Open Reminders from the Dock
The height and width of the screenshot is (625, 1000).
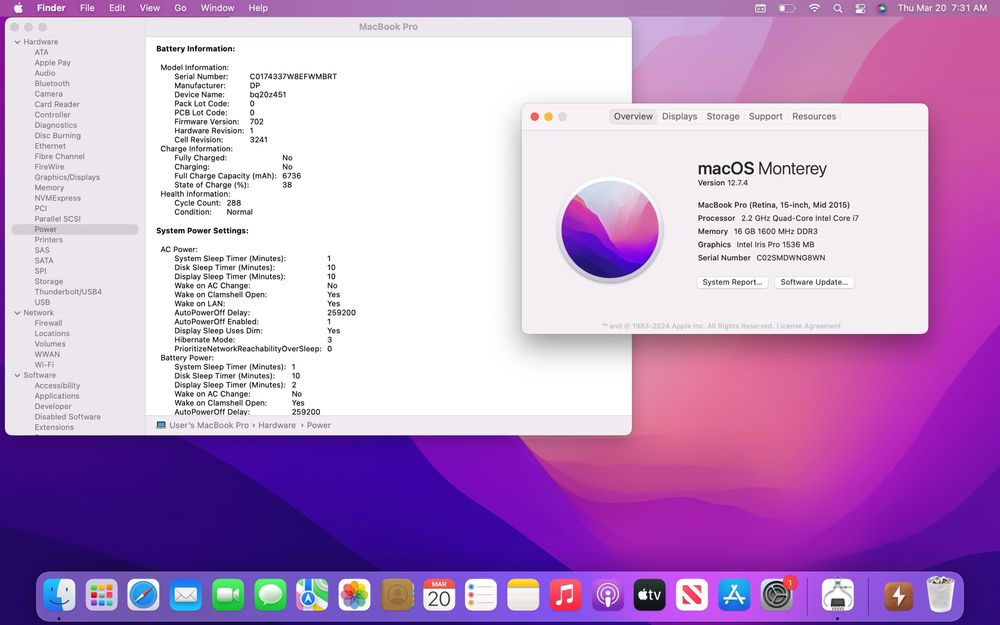[x=481, y=596]
